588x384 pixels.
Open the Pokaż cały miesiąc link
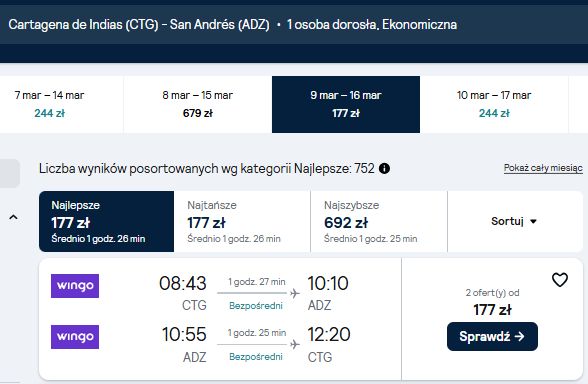point(543,168)
